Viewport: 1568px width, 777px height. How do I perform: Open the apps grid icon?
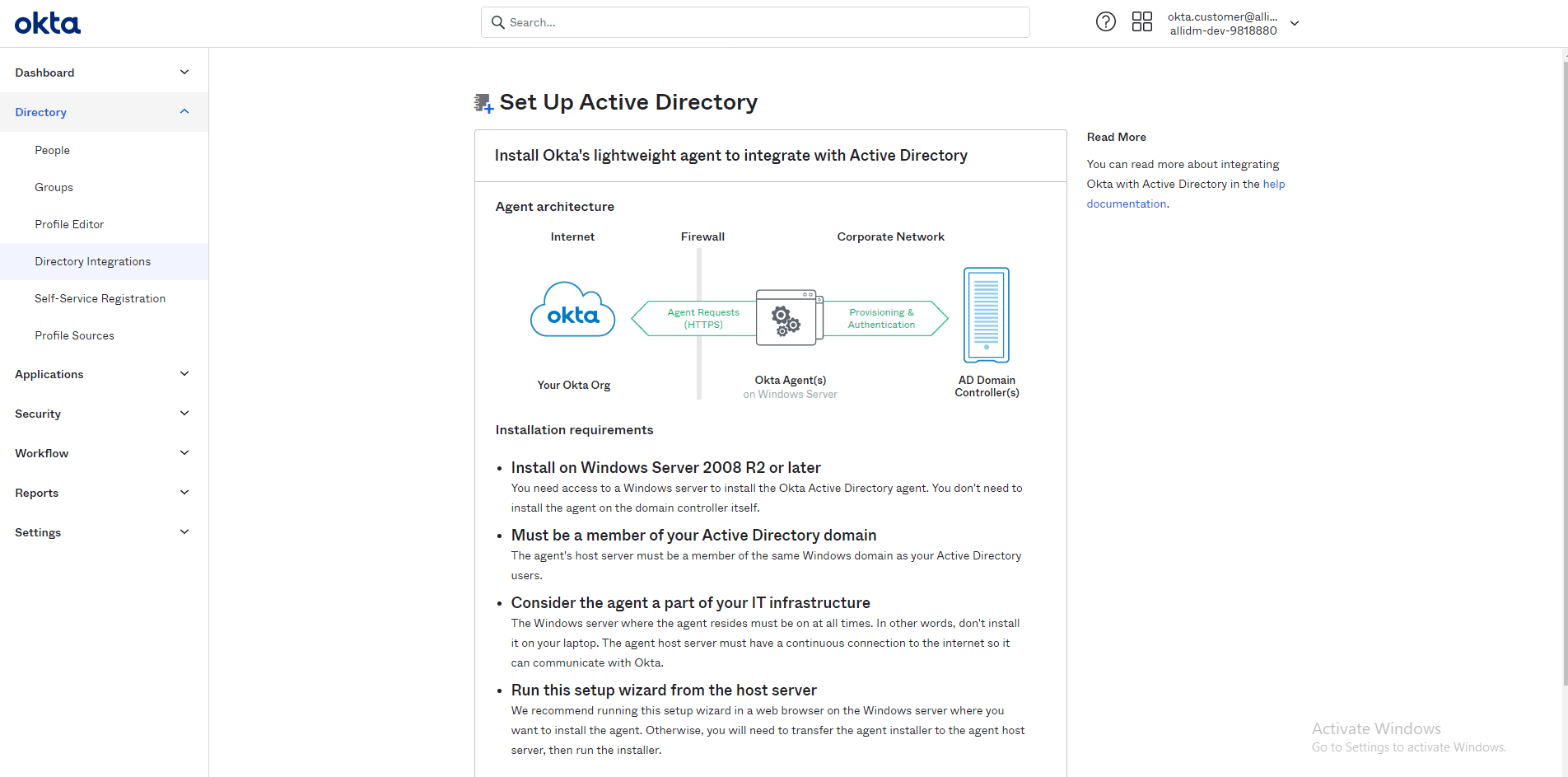pyautogui.click(x=1141, y=22)
